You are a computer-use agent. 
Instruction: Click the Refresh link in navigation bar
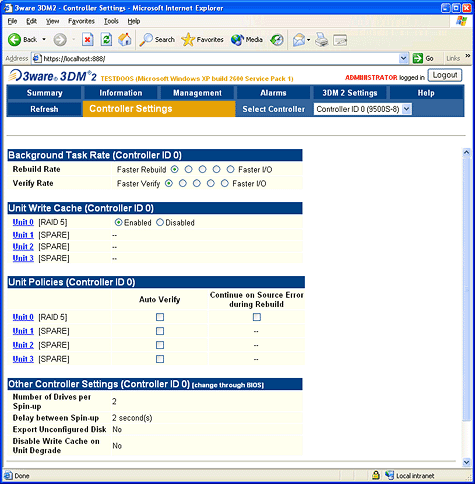tap(44, 109)
